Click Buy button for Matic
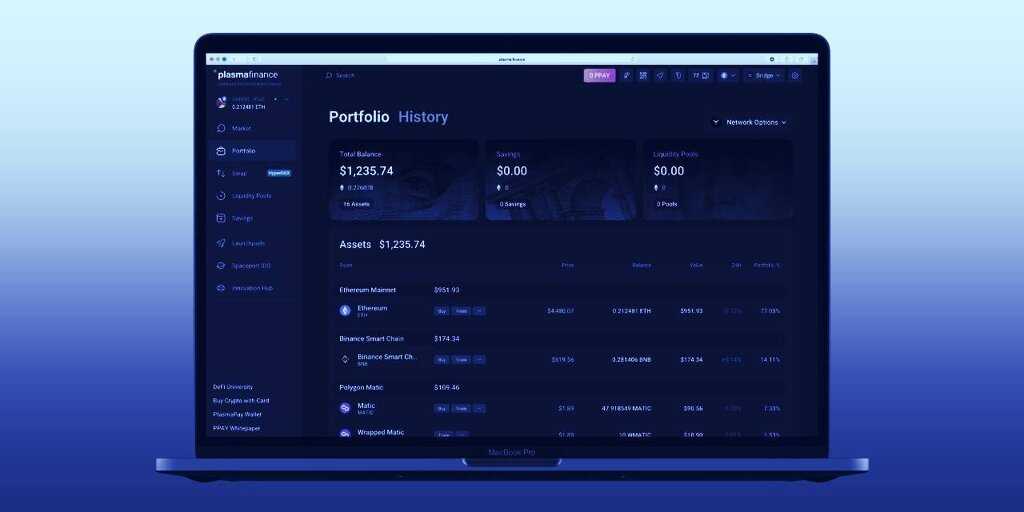Viewport: 1024px width, 512px height. [441, 409]
